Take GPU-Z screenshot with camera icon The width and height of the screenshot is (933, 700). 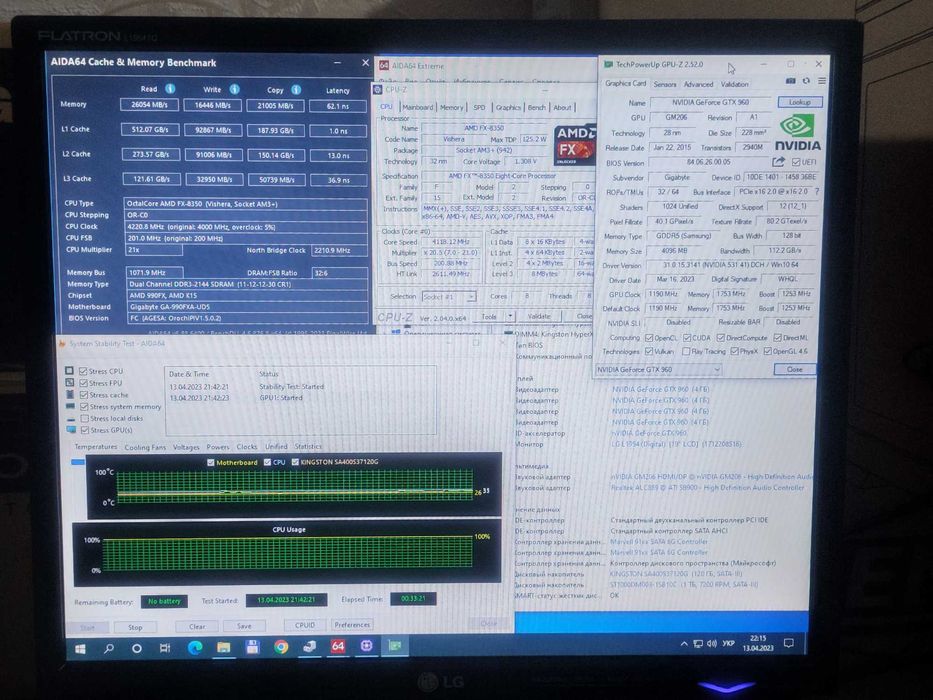coord(790,81)
